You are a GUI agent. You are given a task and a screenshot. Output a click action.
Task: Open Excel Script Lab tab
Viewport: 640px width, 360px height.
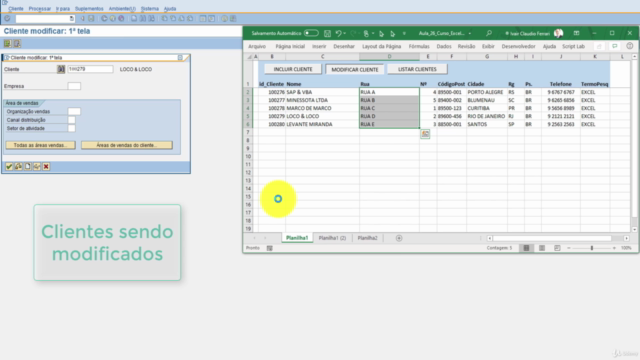coord(573,47)
